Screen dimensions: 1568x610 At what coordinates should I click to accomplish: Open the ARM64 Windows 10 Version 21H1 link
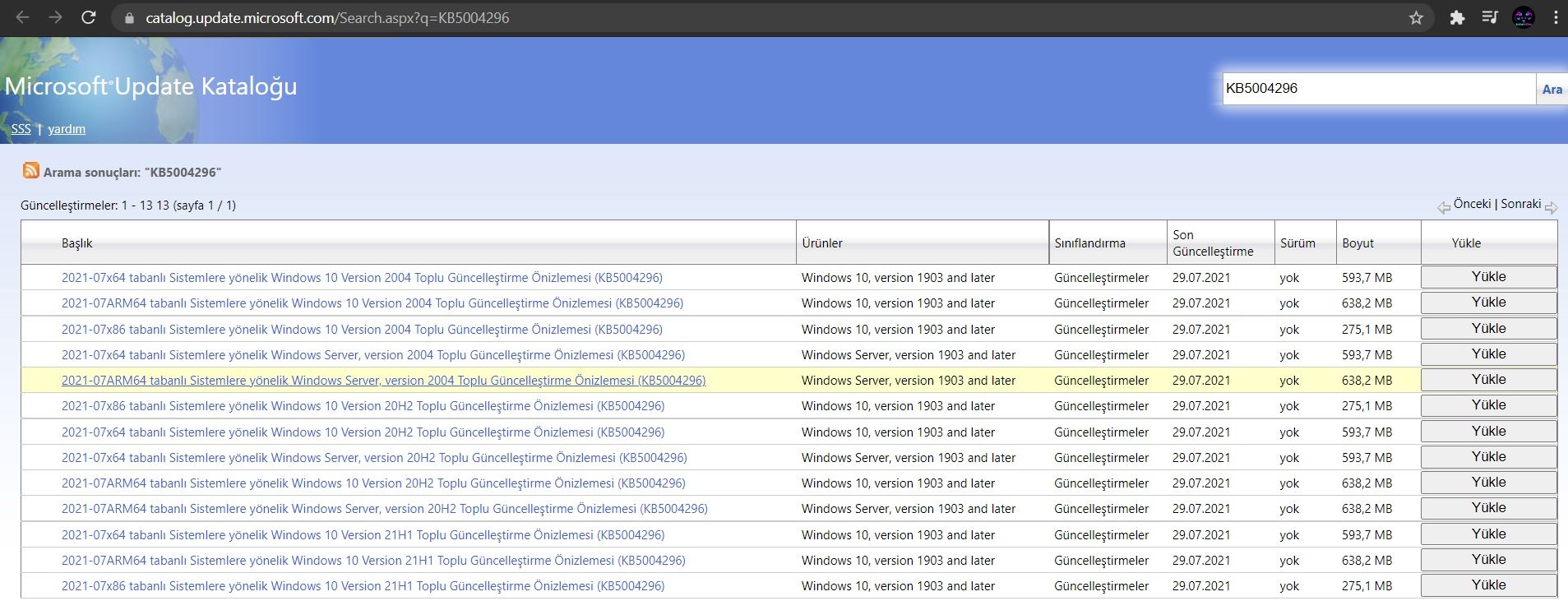coord(373,561)
